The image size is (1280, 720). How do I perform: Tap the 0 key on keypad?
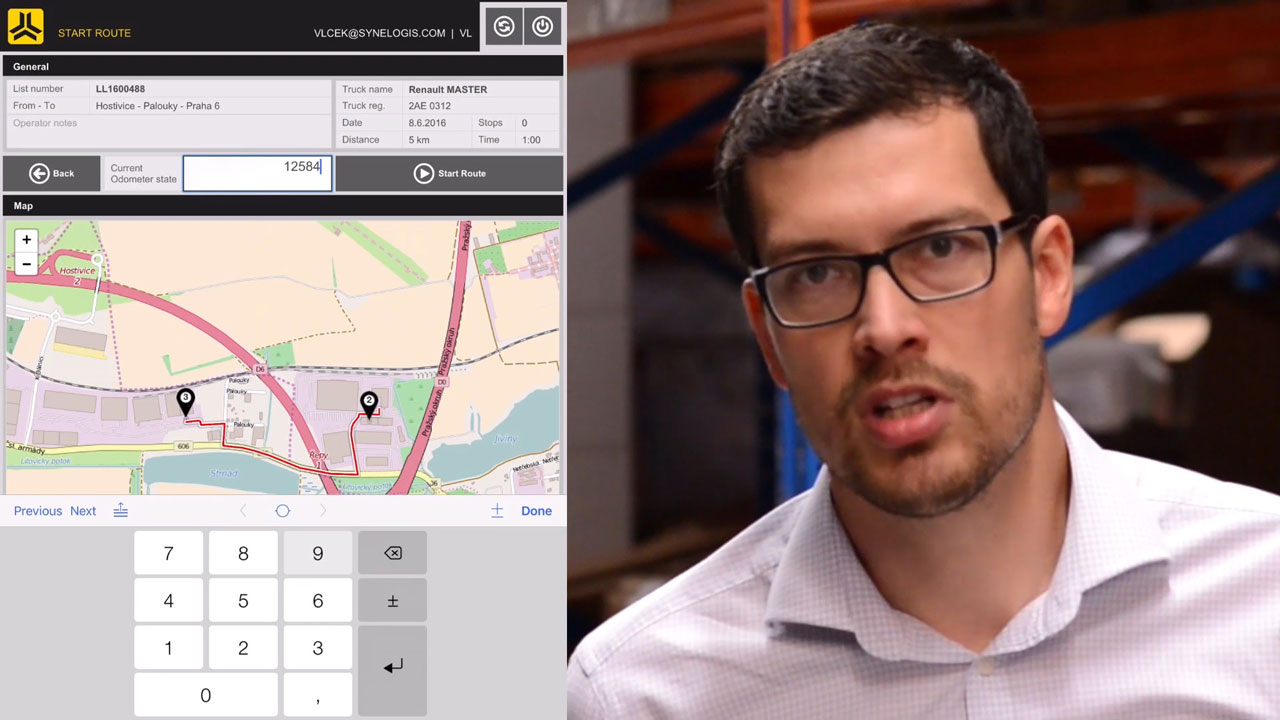click(205, 695)
